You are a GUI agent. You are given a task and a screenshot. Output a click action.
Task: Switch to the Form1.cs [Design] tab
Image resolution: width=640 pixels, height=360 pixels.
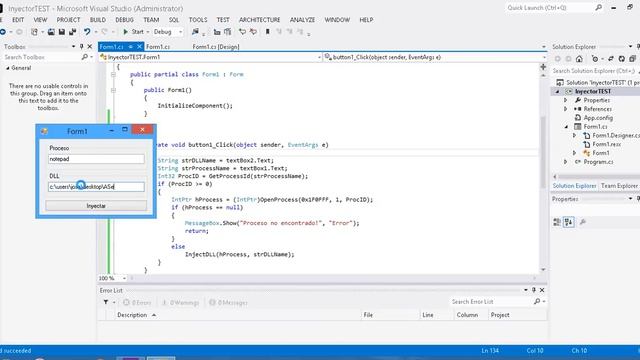click(216, 47)
